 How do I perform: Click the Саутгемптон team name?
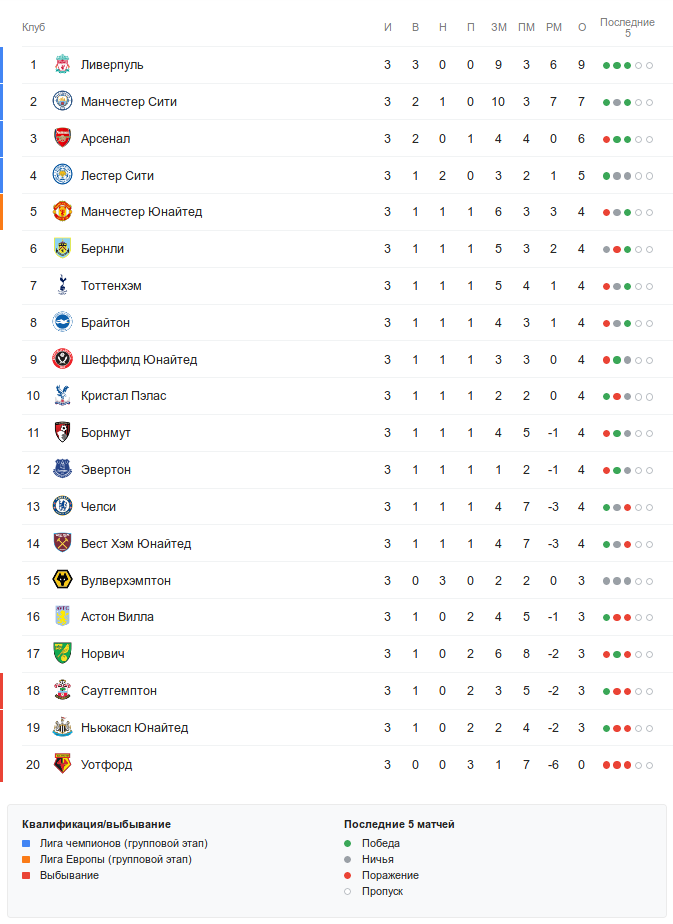pyautogui.click(x=119, y=691)
